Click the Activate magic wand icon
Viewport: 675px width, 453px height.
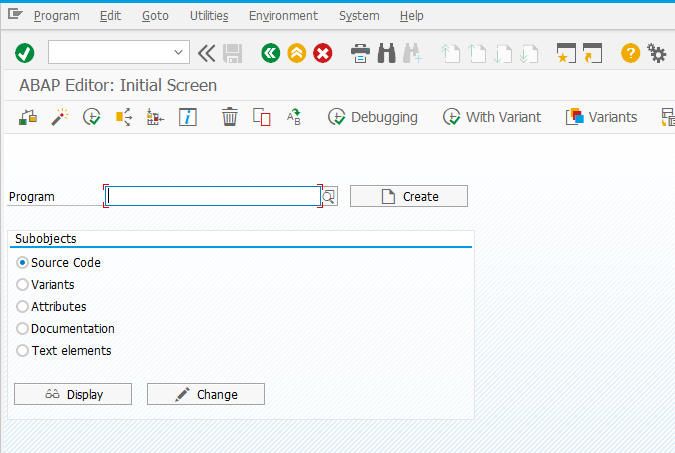(x=60, y=117)
